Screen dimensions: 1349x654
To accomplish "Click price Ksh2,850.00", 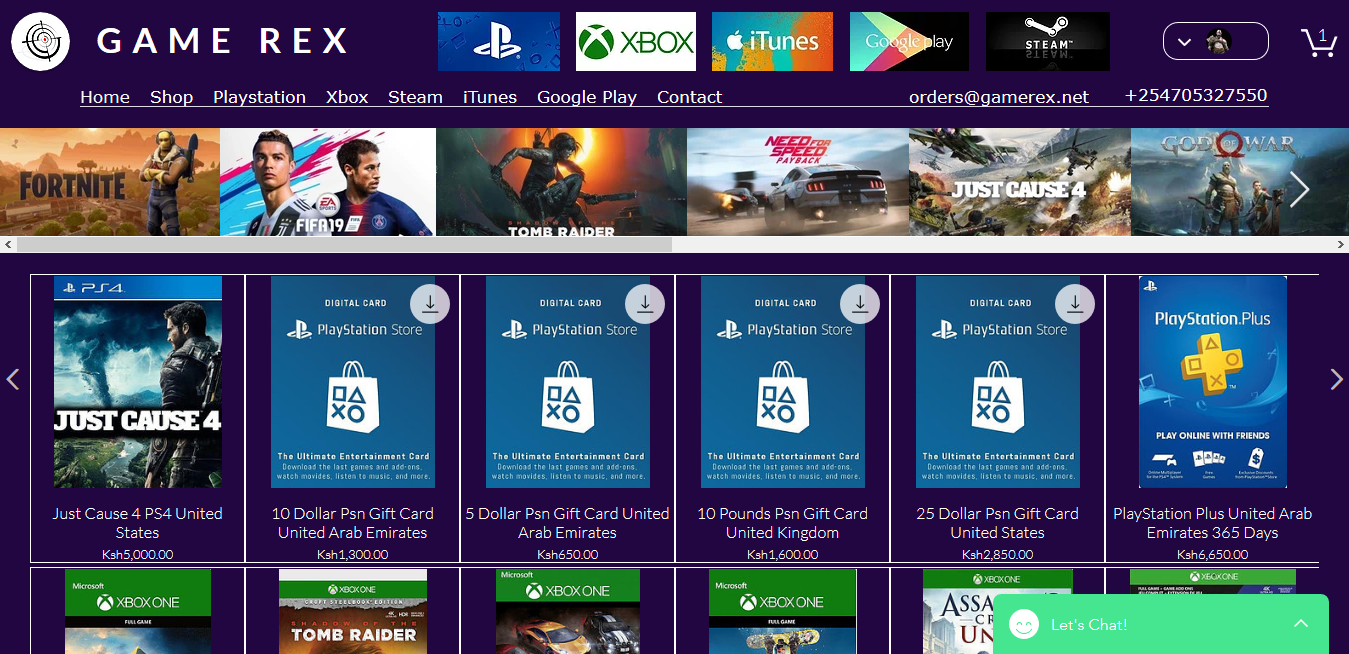I will pyautogui.click(x=998, y=554).
